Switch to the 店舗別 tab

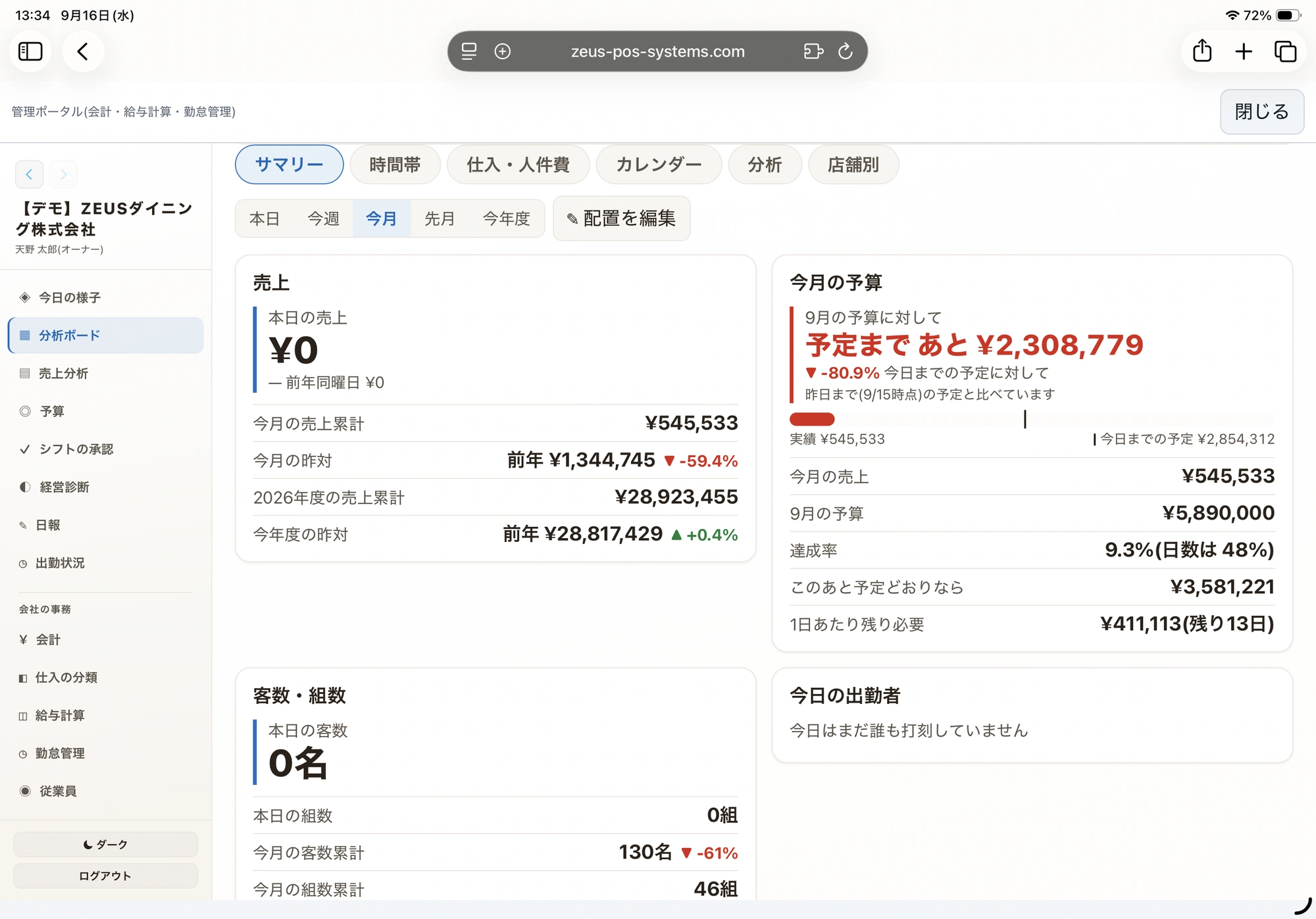coord(853,164)
